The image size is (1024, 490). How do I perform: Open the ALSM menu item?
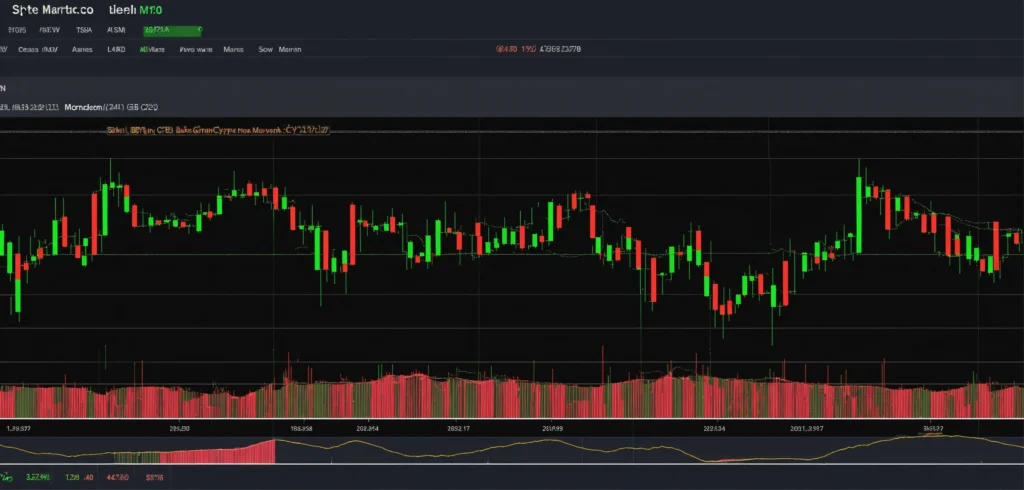point(130,30)
